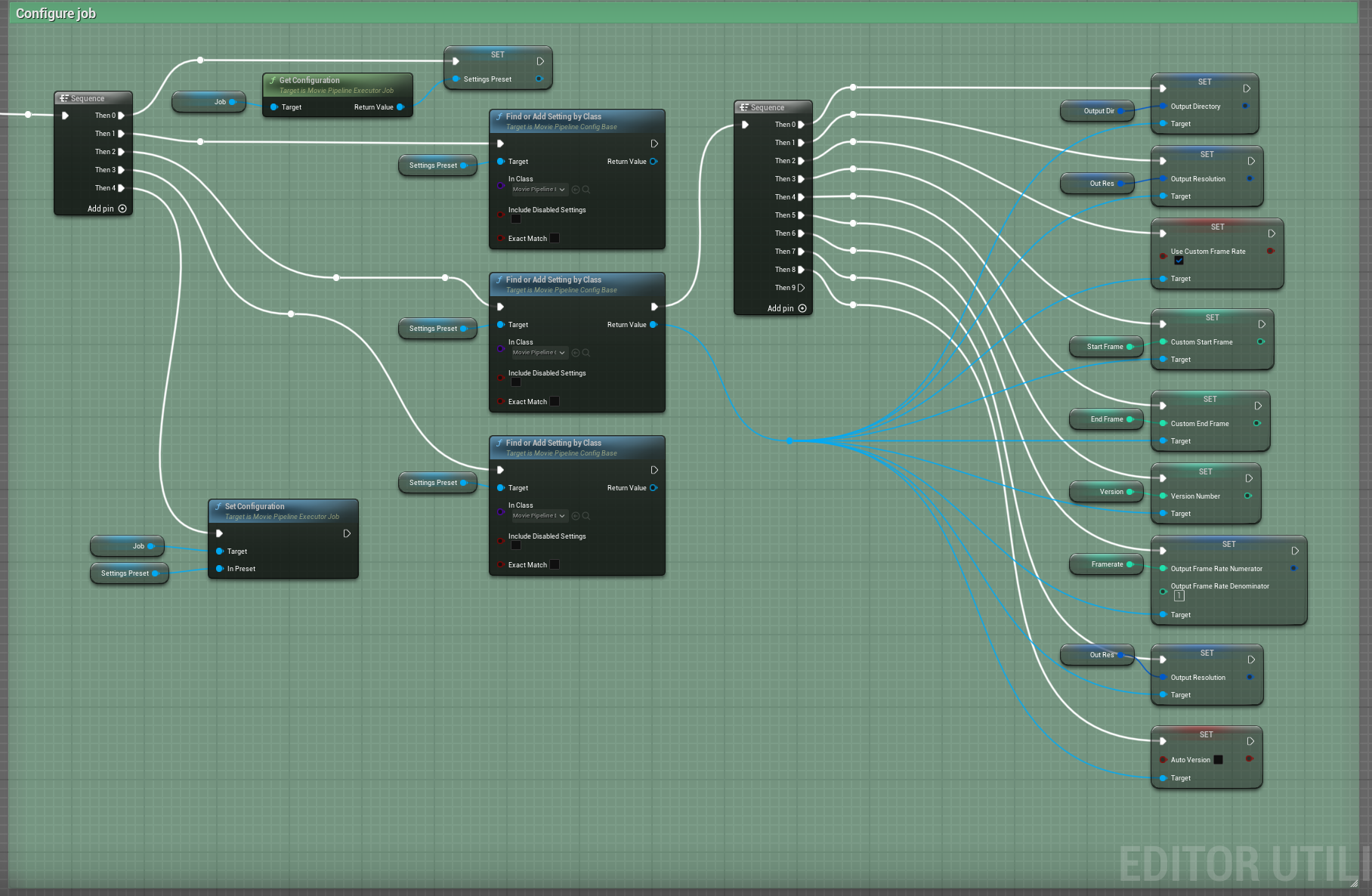Open In Class dropdown in topmost Find or Add Setting

539,190
